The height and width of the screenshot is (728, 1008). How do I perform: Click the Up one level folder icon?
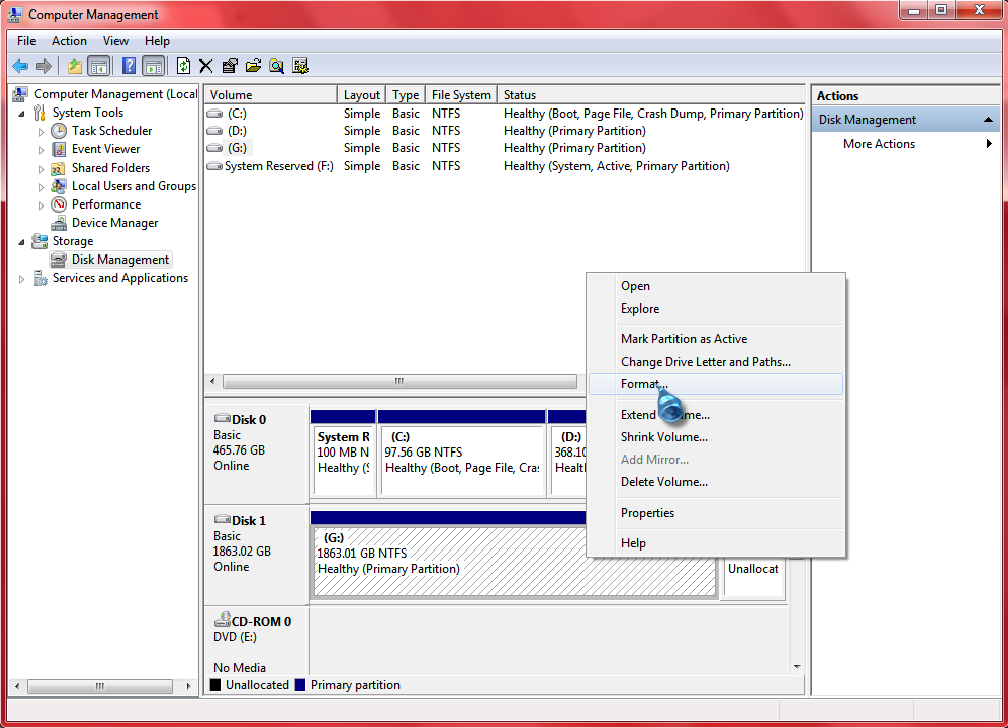coord(75,66)
